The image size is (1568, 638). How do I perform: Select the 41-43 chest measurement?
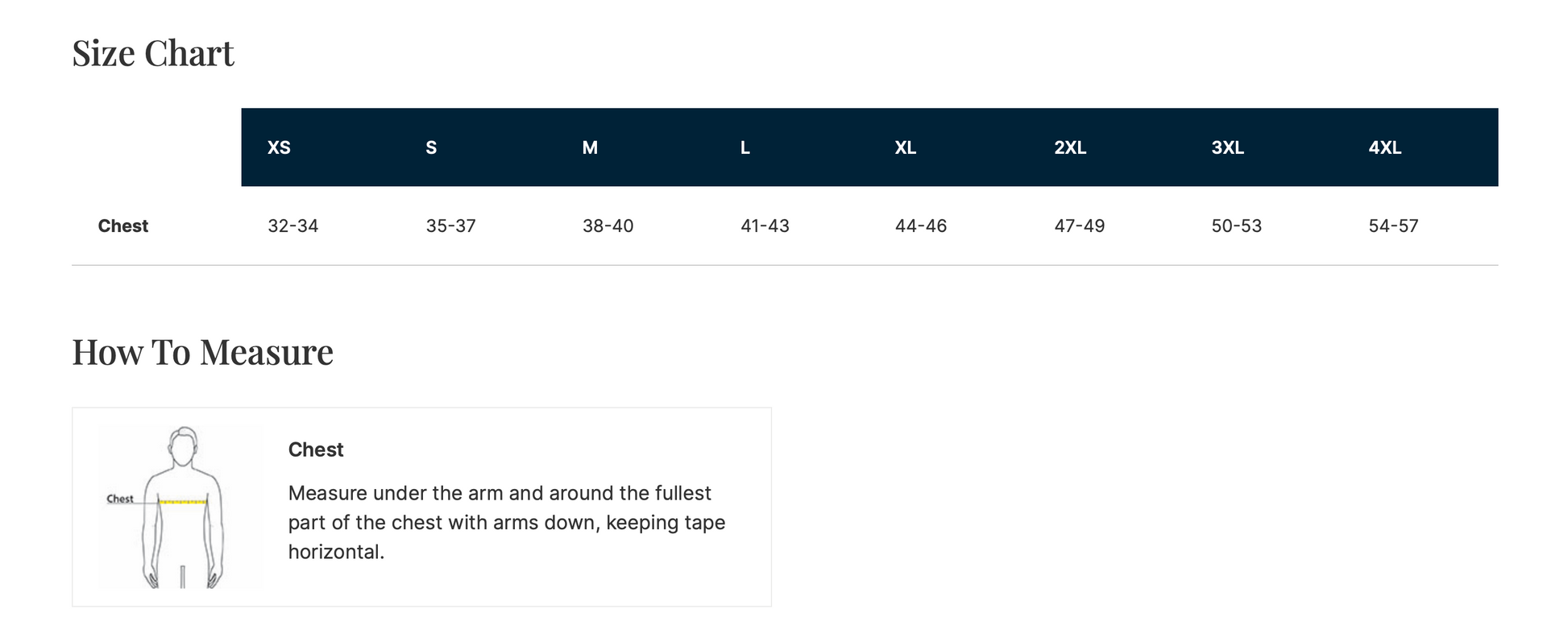(765, 226)
